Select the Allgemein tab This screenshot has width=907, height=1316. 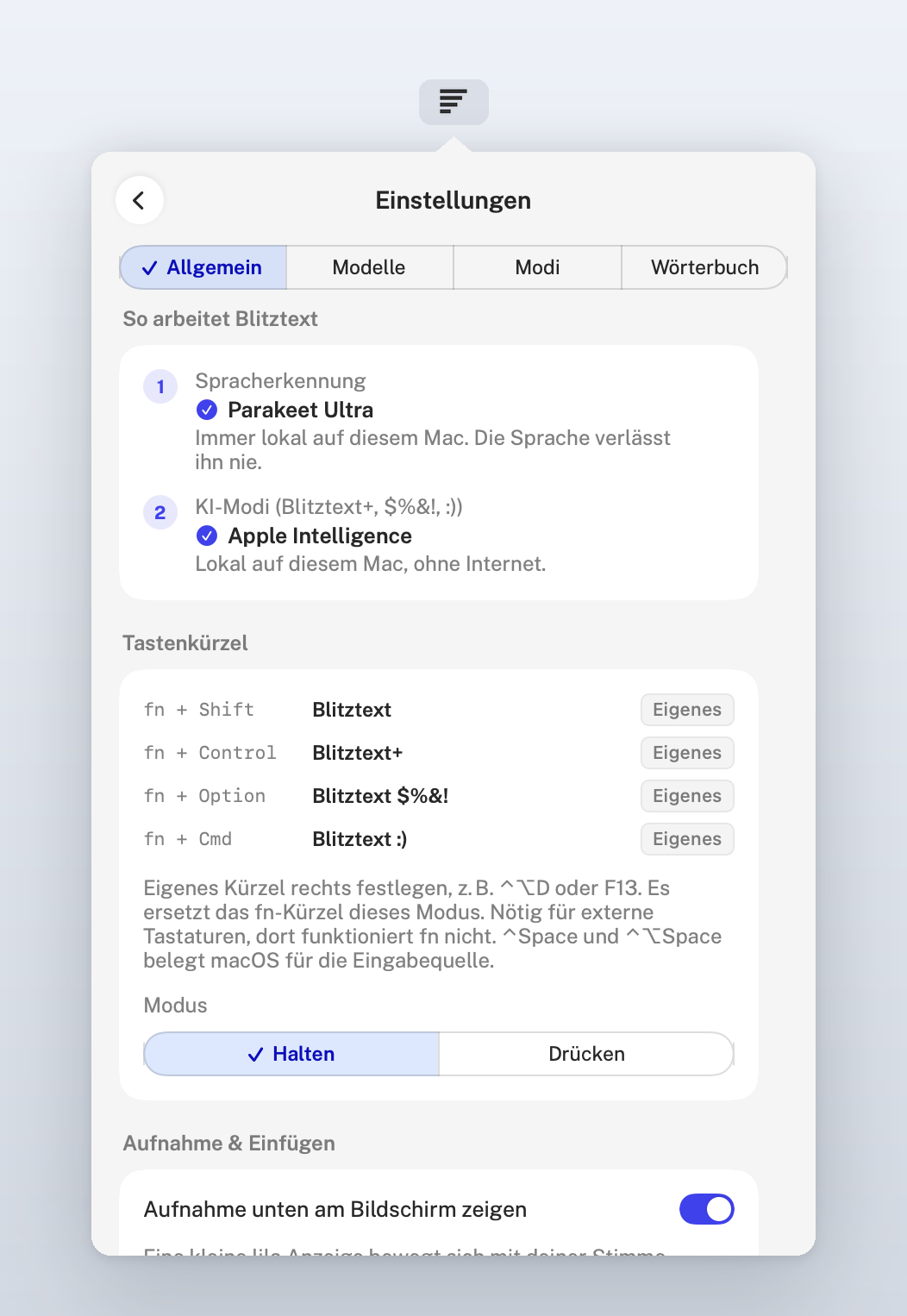coord(203,267)
